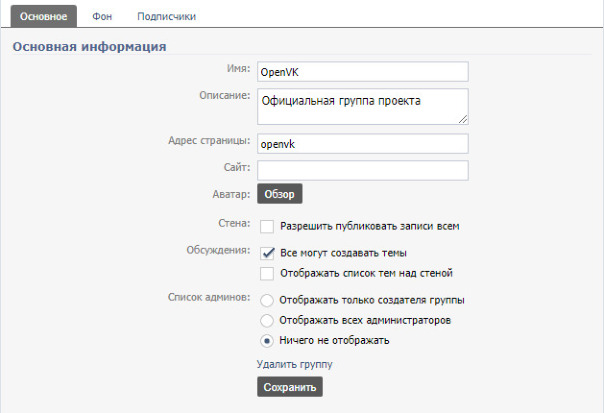Click the Имя input field
The height and width of the screenshot is (413, 604).
[x=362, y=72]
